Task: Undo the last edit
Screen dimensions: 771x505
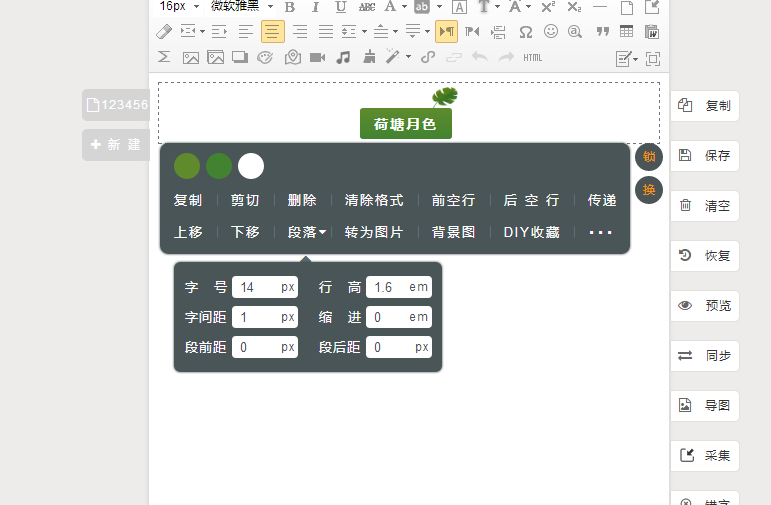Action: click(x=480, y=57)
